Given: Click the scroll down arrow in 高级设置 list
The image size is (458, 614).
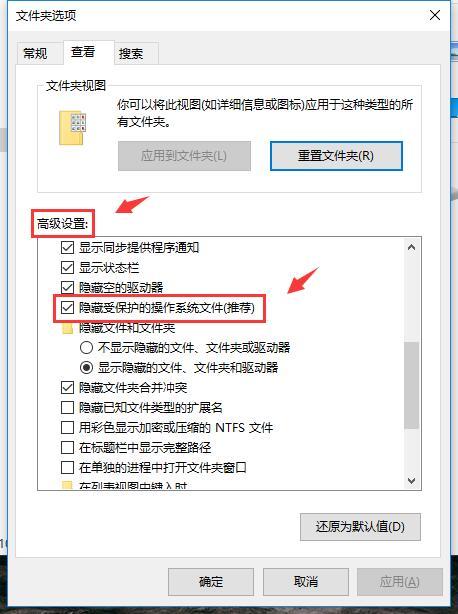Looking at the screenshot, I should click(411, 480).
